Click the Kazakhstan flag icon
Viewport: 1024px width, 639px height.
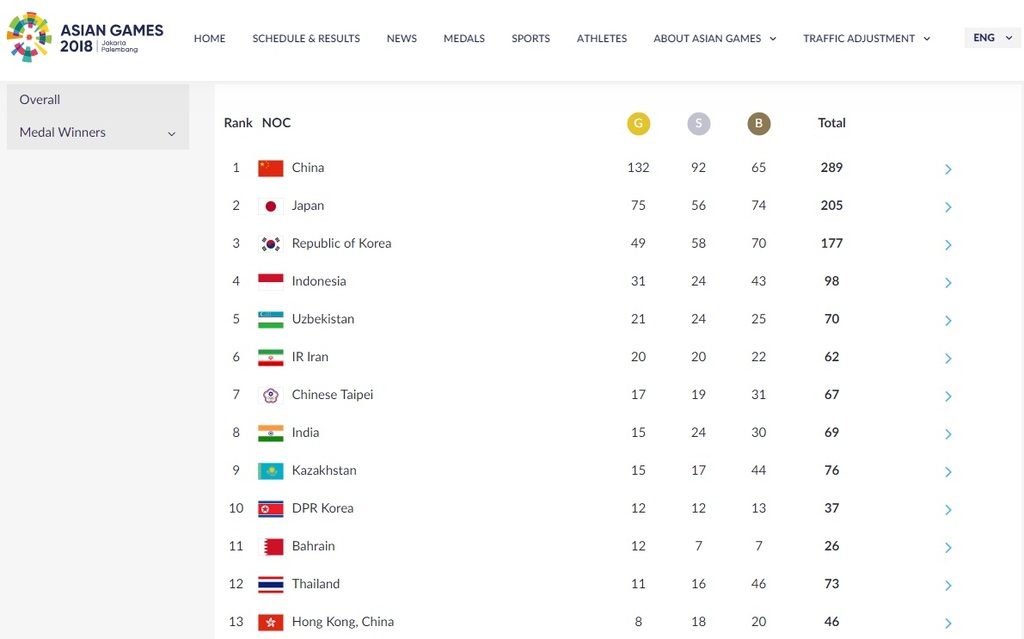coord(271,470)
